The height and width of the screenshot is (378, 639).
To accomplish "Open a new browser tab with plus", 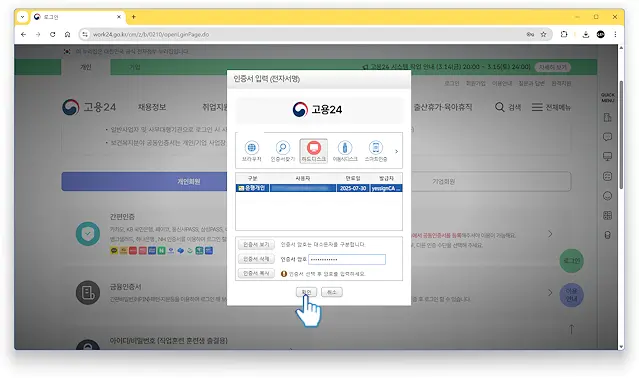I will click(133, 17).
